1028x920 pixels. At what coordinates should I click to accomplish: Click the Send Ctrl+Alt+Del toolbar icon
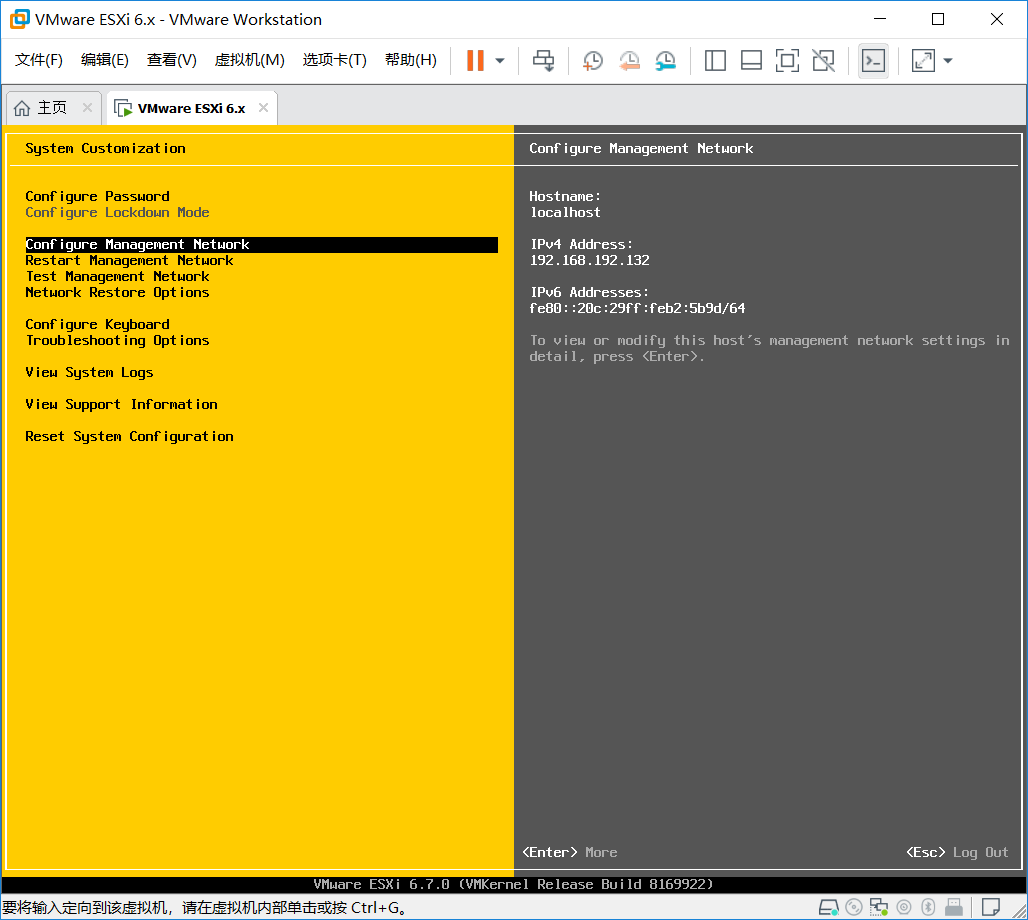544,60
